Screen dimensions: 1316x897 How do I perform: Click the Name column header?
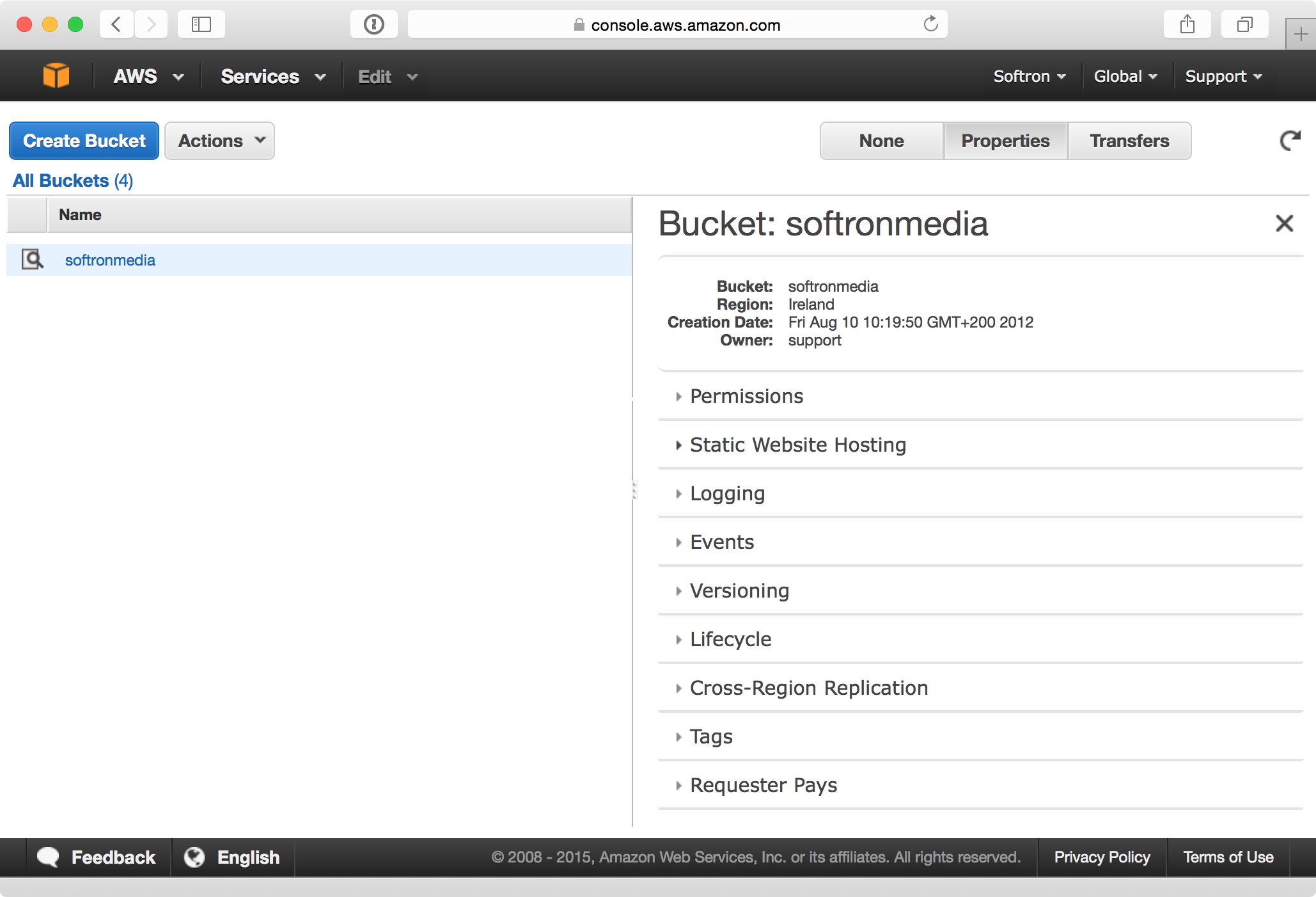coord(340,215)
